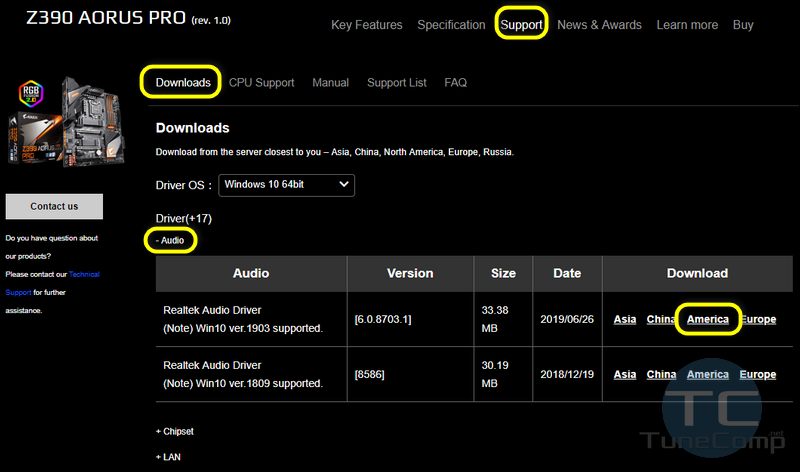Screen dimensions: 800x472
Task: Download 6.0.8703.1 driver from Asia server
Action: [x=624, y=319]
